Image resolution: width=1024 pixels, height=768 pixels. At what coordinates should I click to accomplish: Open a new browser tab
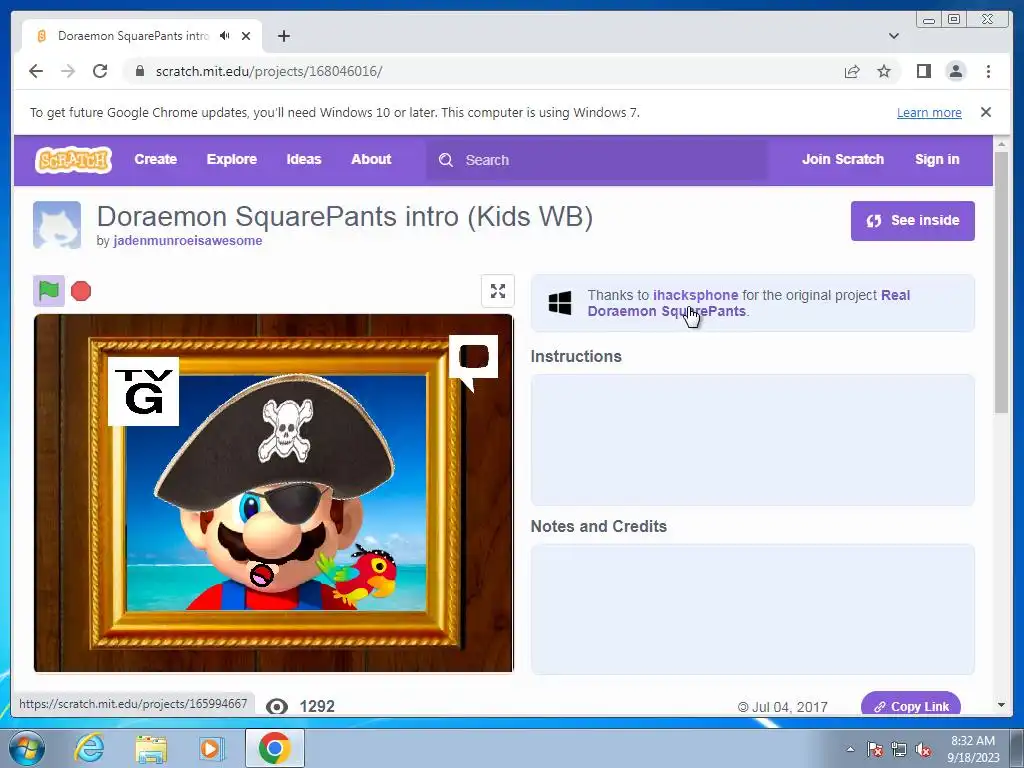[283, 36]
